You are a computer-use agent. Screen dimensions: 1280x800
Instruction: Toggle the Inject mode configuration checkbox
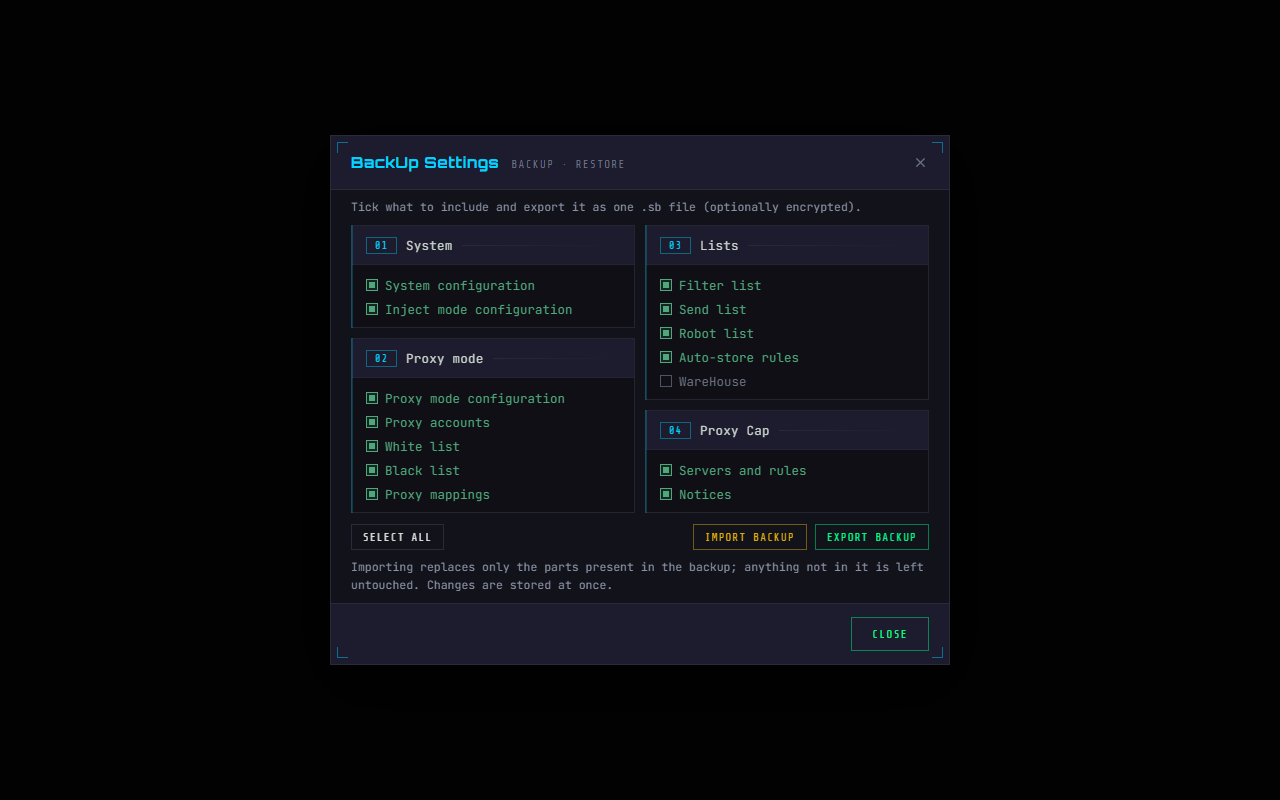tap(372, 309)
